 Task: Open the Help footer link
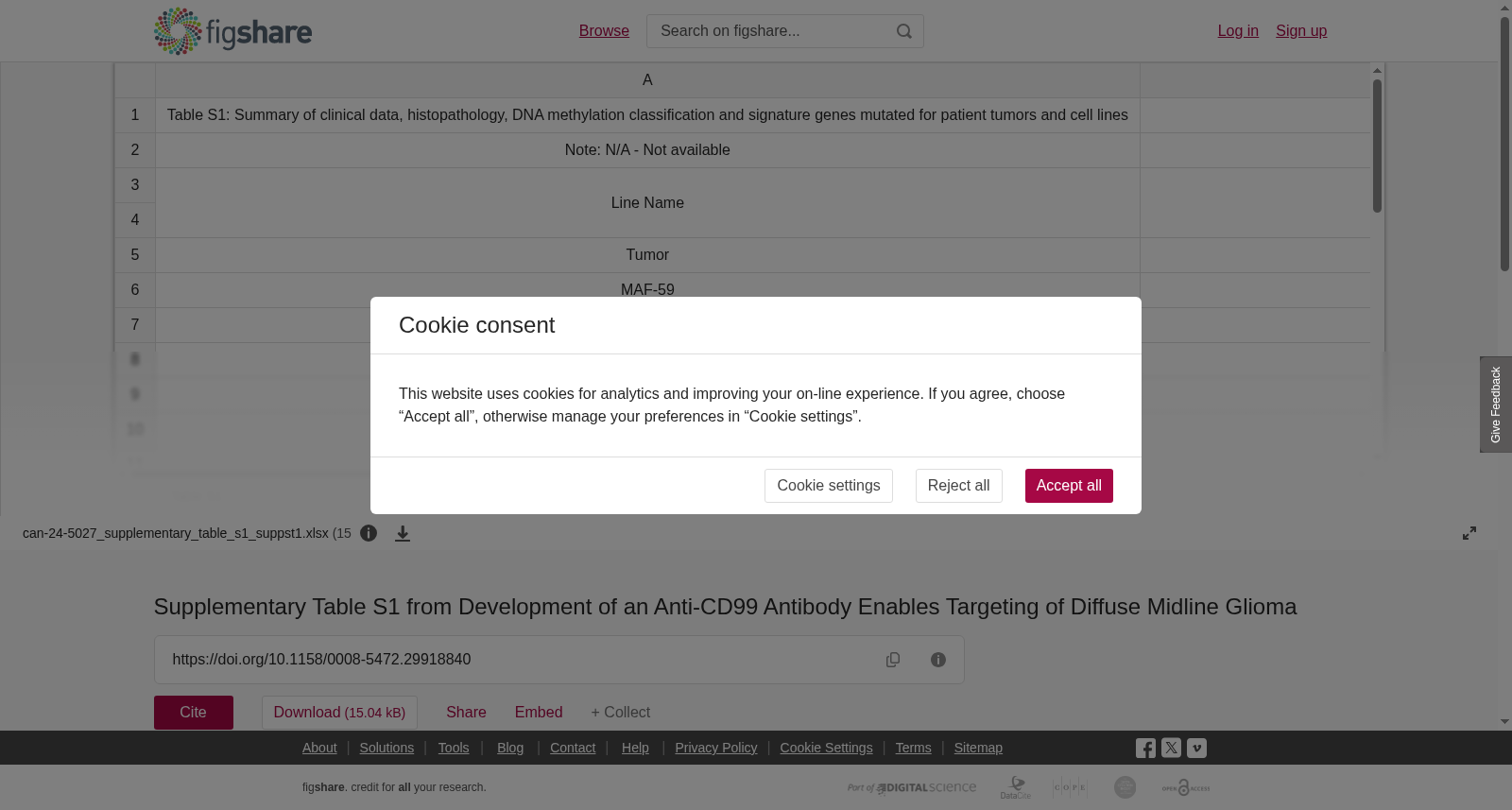coord(635,748)
